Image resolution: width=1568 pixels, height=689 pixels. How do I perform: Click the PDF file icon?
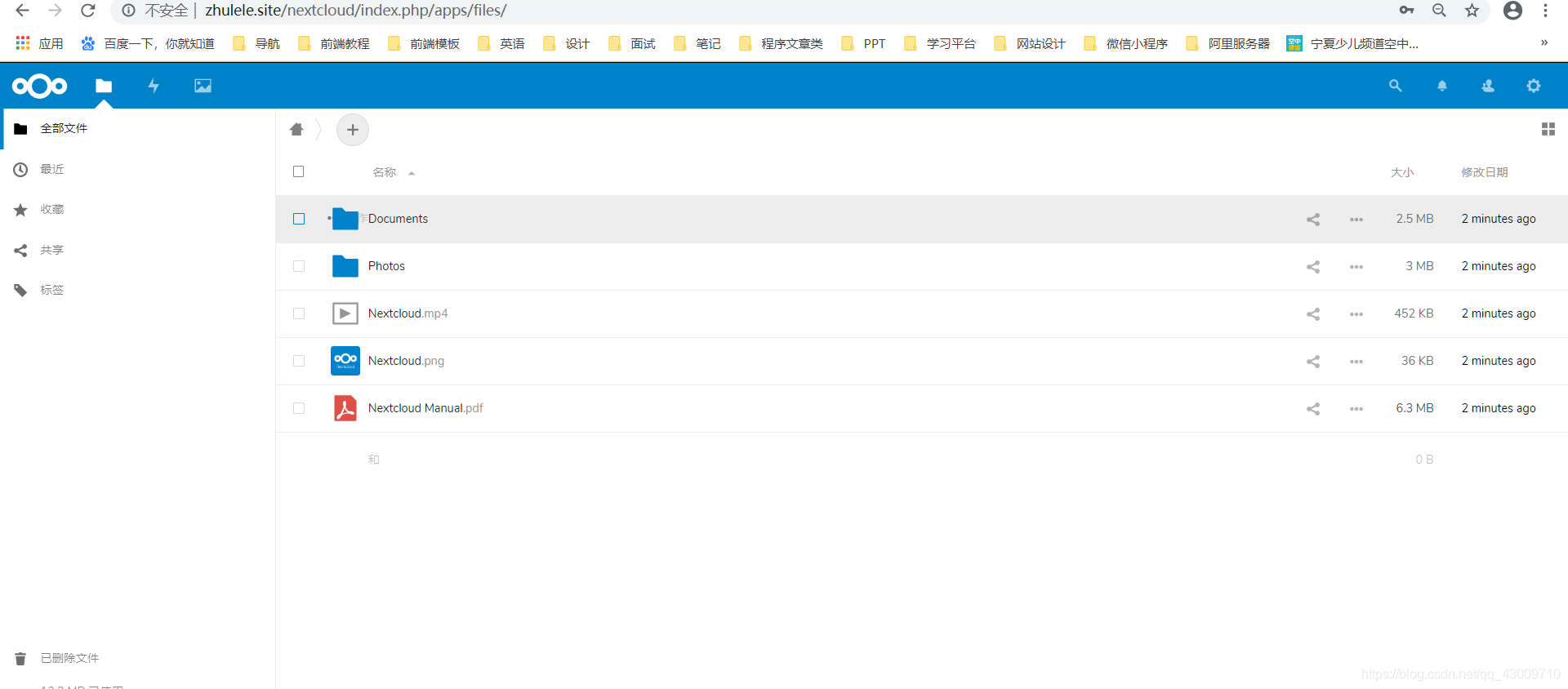point(345,408)
